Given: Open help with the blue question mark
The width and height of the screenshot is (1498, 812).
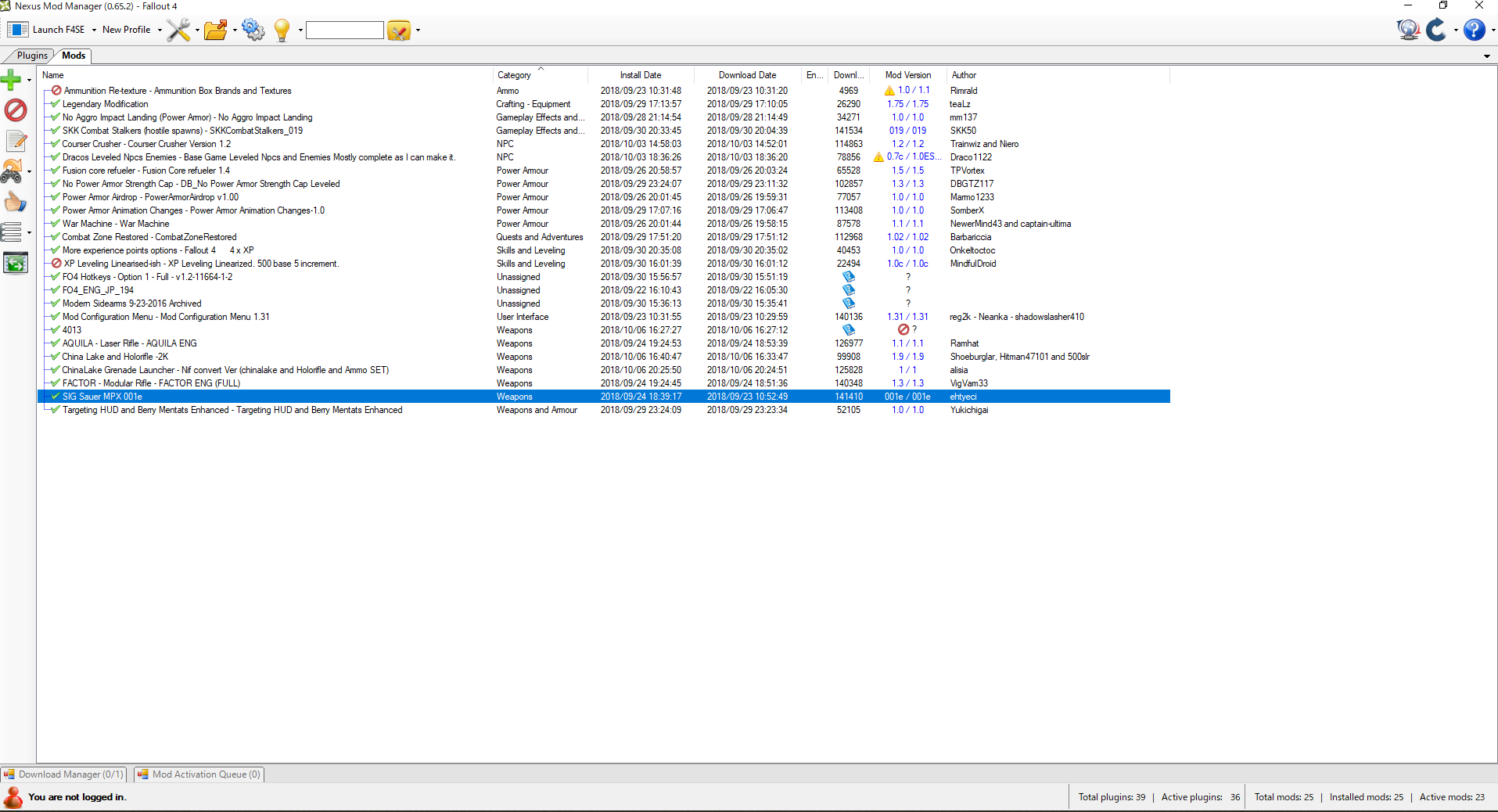Looking at the screenshot, I should pos(1474,30).
